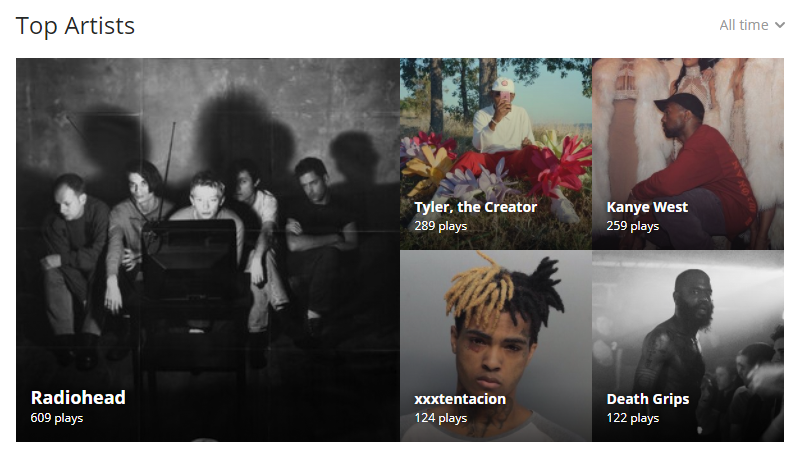Image resolution: width=793 pixels, height=456 pixels.
Task: Open the Radiohead artist name link
Action: coord(78,397)
